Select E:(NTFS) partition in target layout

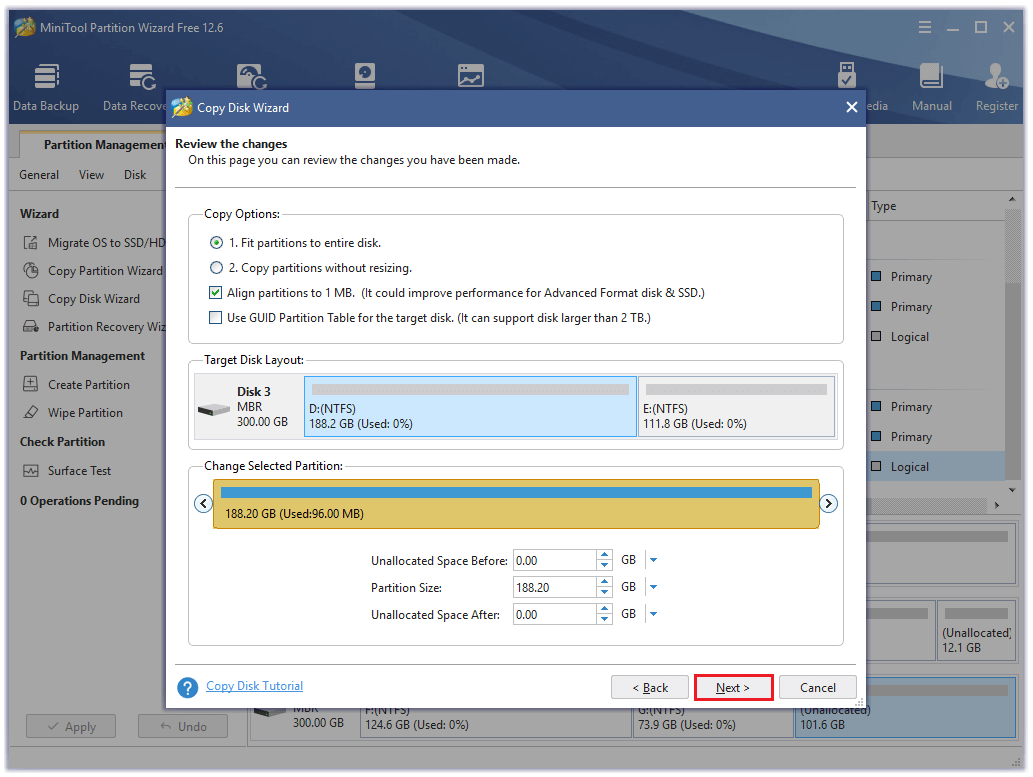pos(737,406)
